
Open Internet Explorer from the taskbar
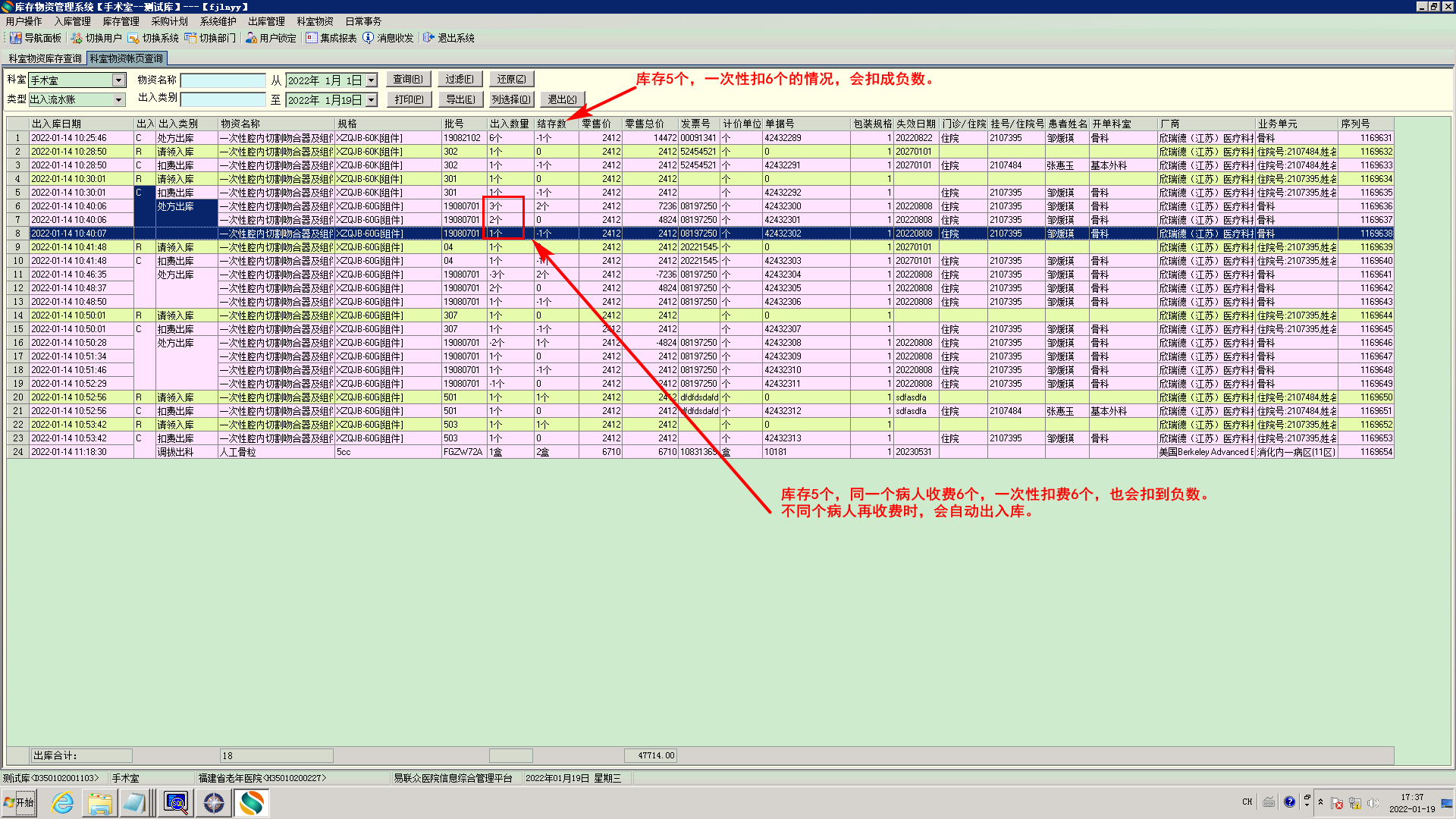[x=62, y=803]
